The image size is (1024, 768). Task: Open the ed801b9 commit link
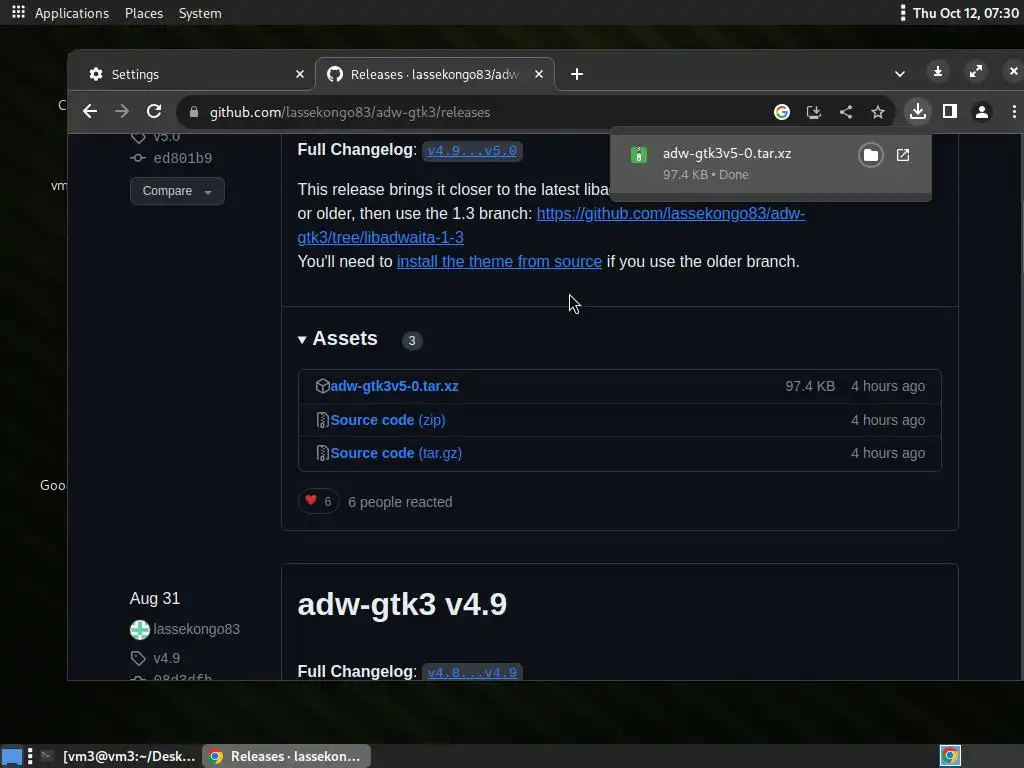pyautogui.click(x=182, y=158)
